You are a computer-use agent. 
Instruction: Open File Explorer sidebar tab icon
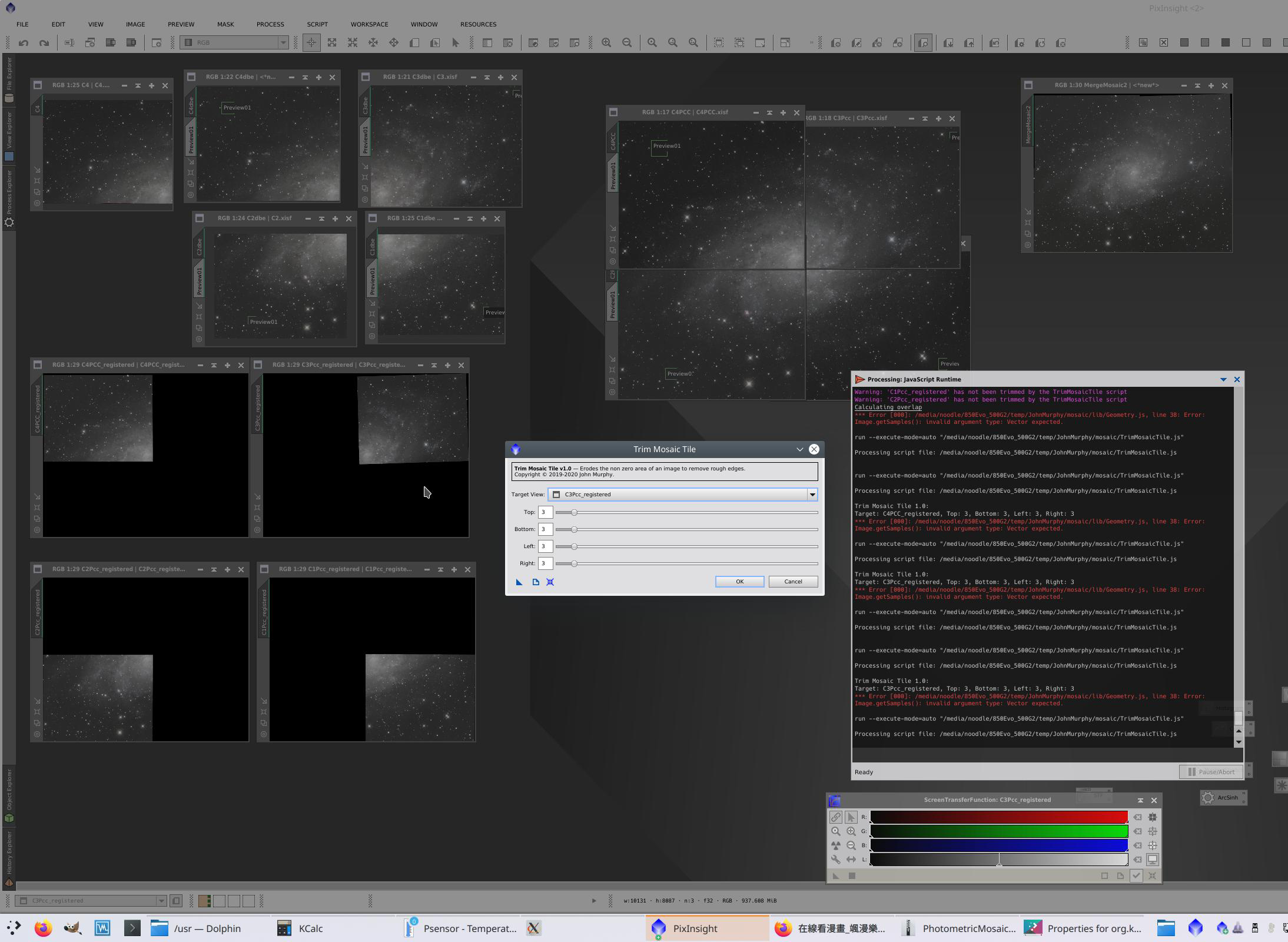point(9,98)
